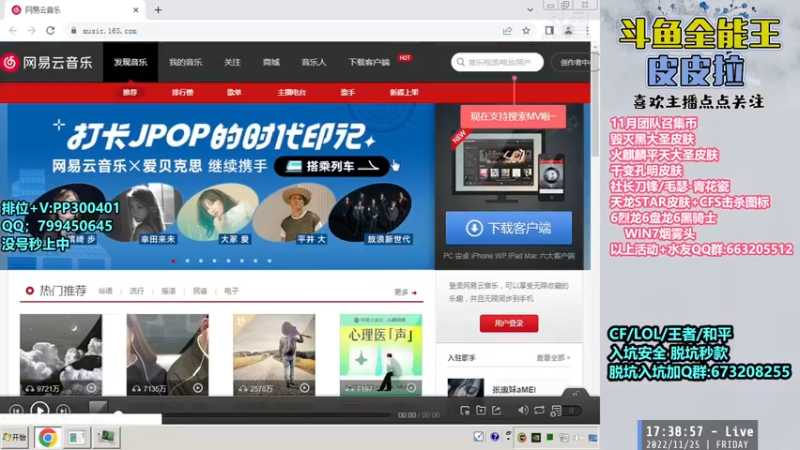This screenshot has height=450, width=800.
Task: Bookmark this page with star icon
Action: [x=526, y=31]
